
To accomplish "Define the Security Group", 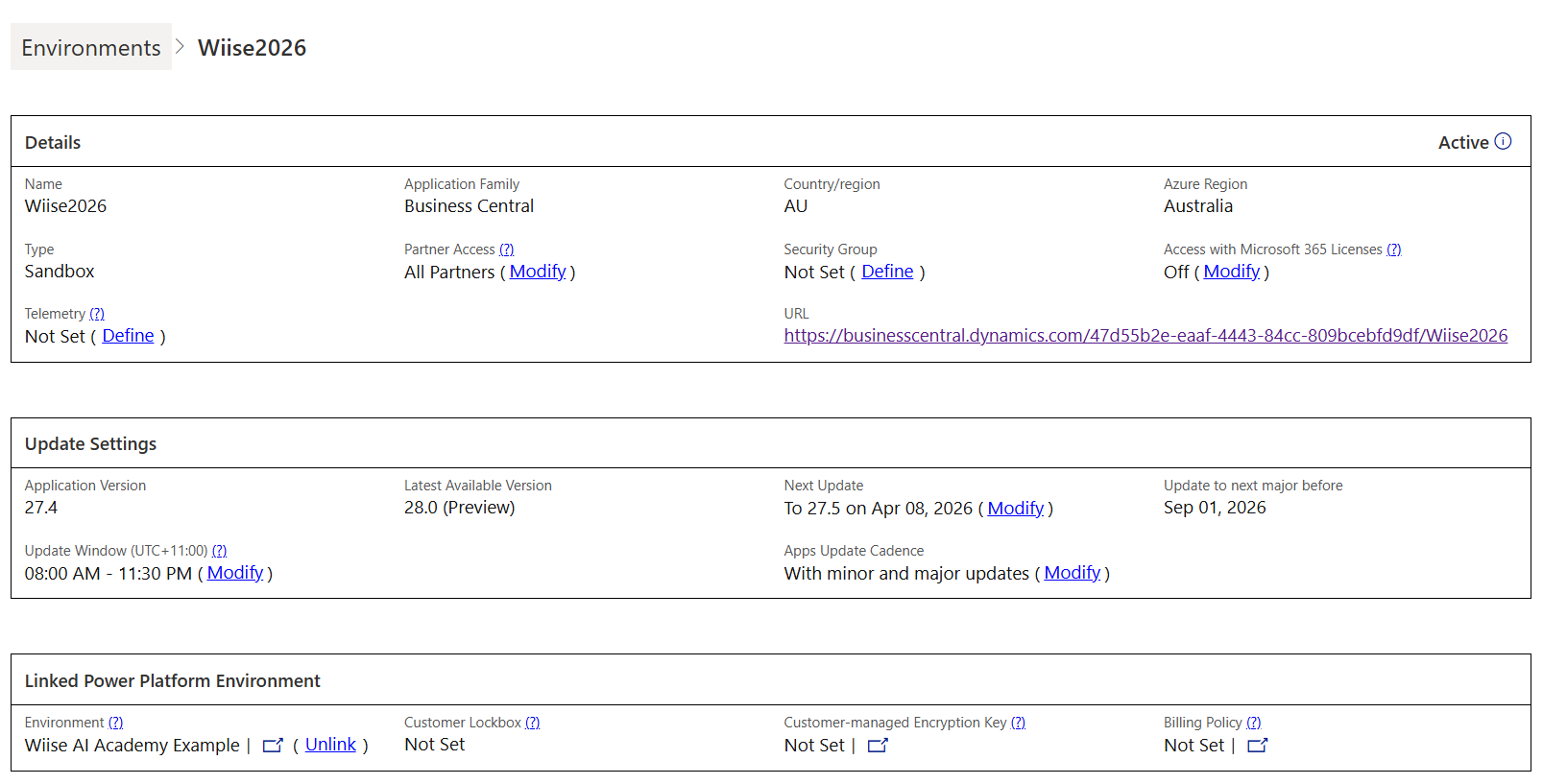I will coord(887,272).
